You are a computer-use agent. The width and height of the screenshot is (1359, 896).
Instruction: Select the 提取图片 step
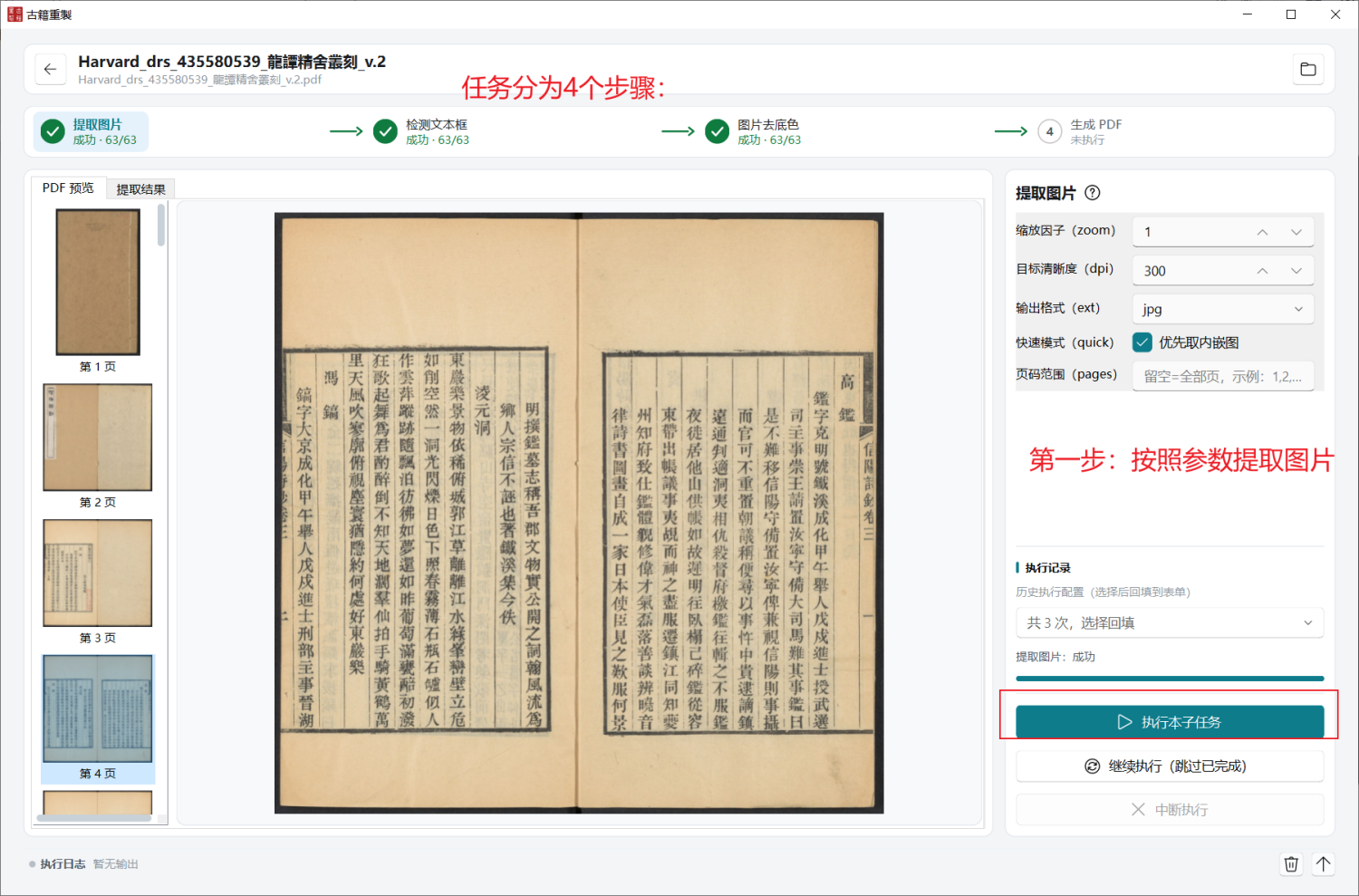coord(92,131)
